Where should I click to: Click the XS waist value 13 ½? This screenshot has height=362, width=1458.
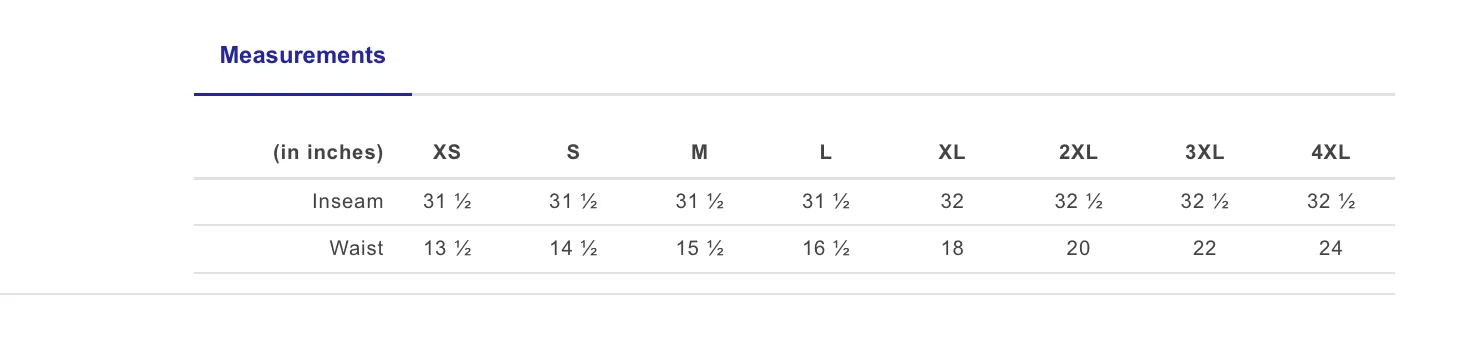(x=447, y=249)
